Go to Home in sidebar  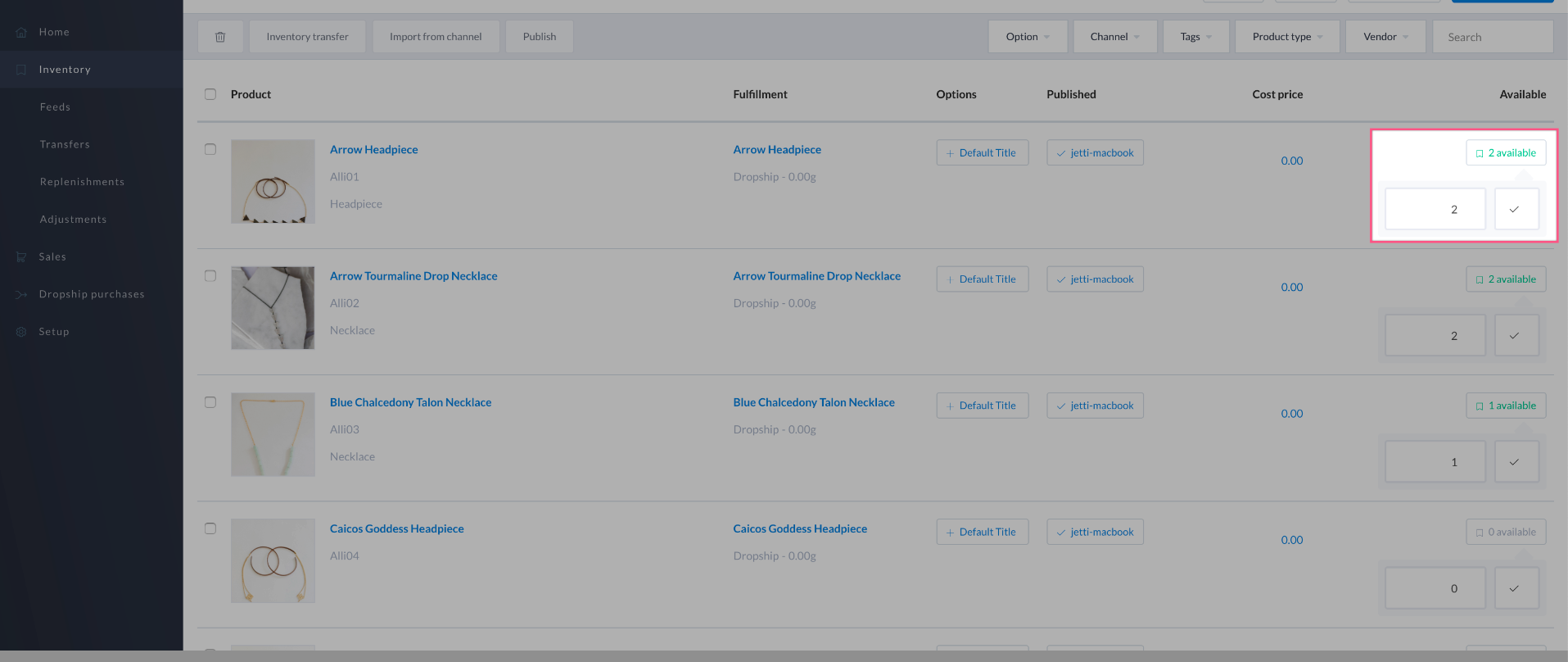54,32
